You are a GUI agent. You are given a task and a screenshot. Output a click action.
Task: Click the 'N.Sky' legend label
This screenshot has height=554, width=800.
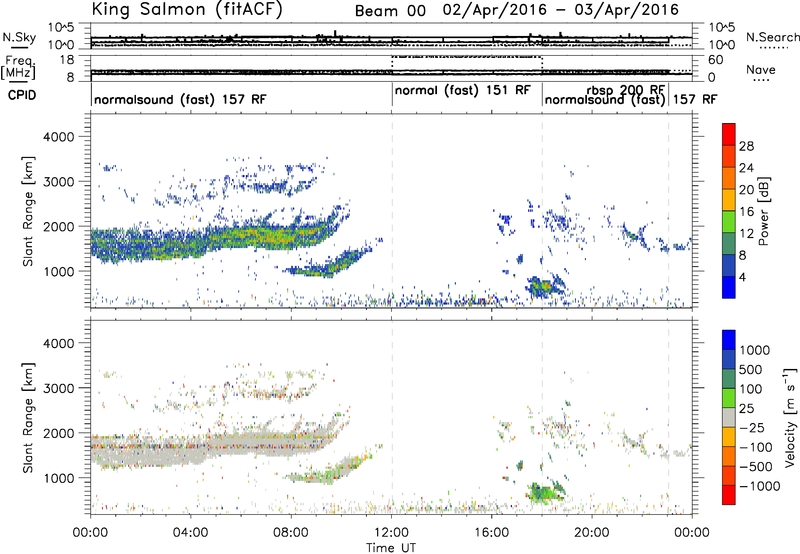(19, 37)
